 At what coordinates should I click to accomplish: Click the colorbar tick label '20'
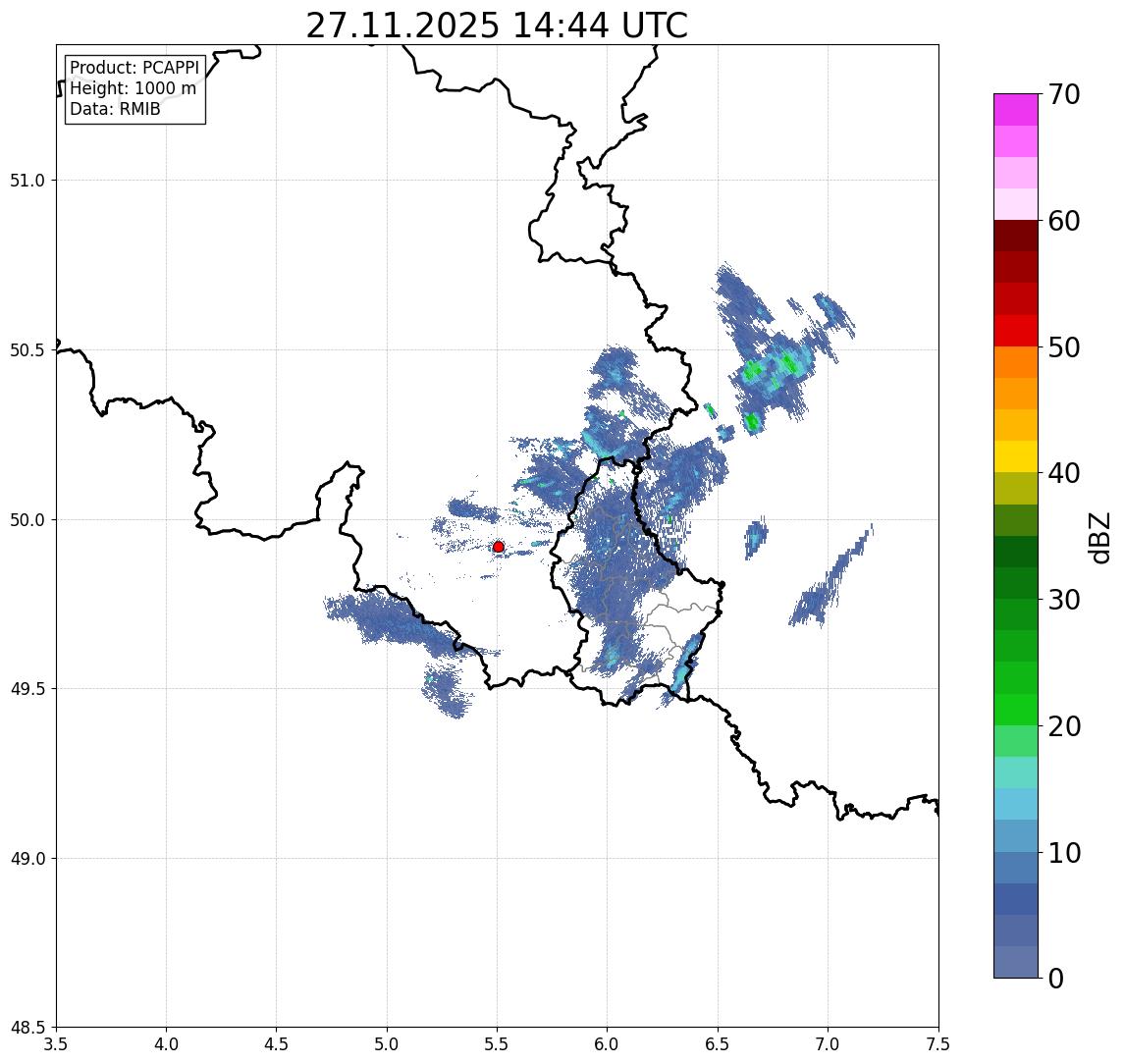(1064, 726)
